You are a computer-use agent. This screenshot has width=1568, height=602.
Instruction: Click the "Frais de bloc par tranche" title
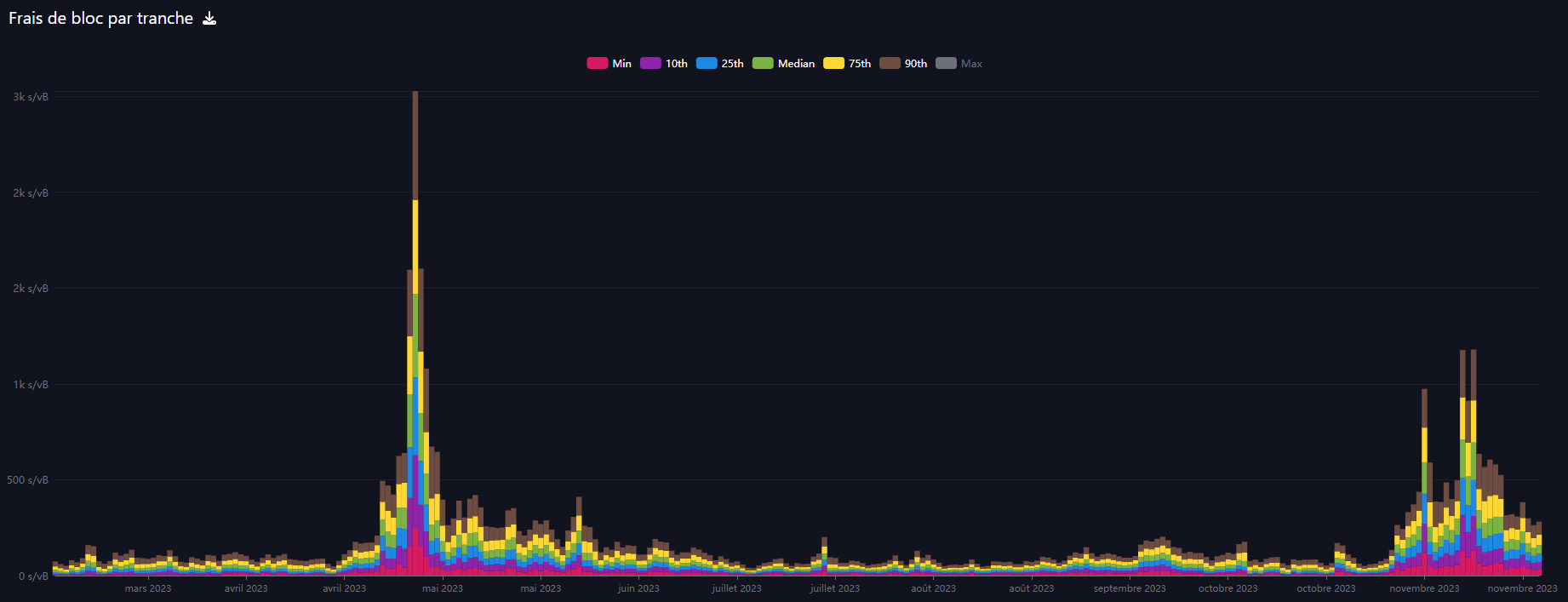coord(100,19)
